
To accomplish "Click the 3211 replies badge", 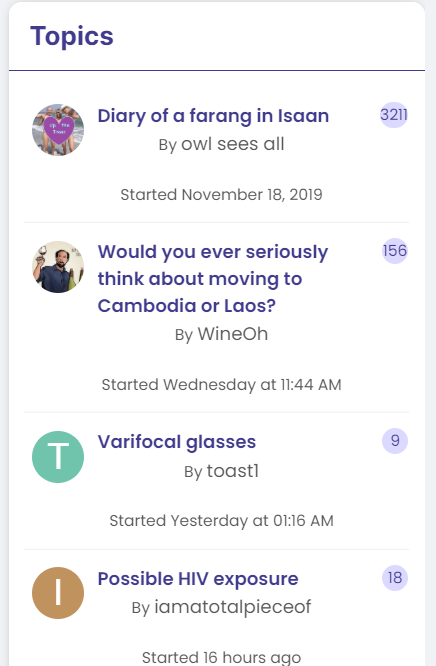I will (394, 115).
